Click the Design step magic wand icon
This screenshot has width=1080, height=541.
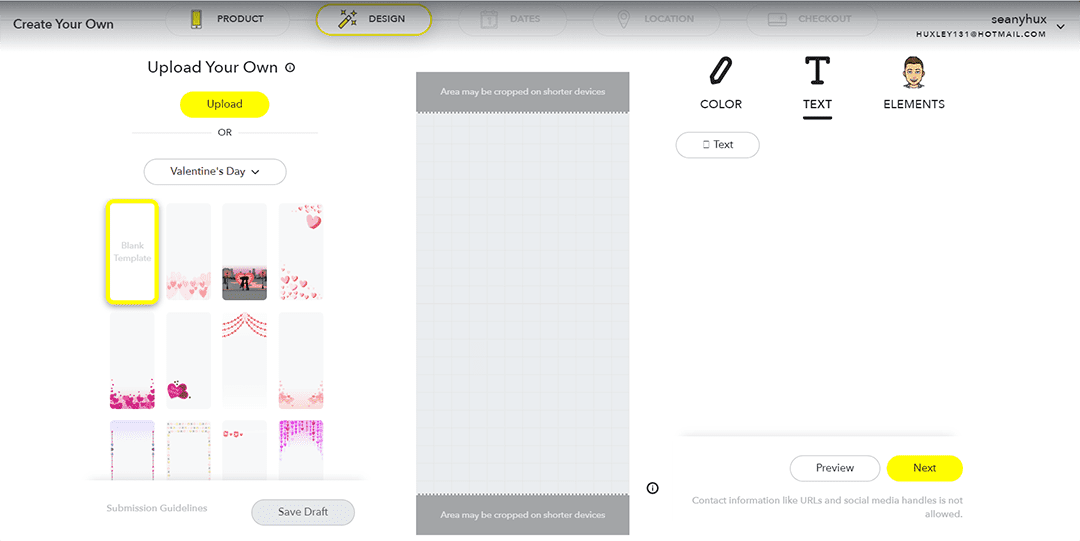348,19
